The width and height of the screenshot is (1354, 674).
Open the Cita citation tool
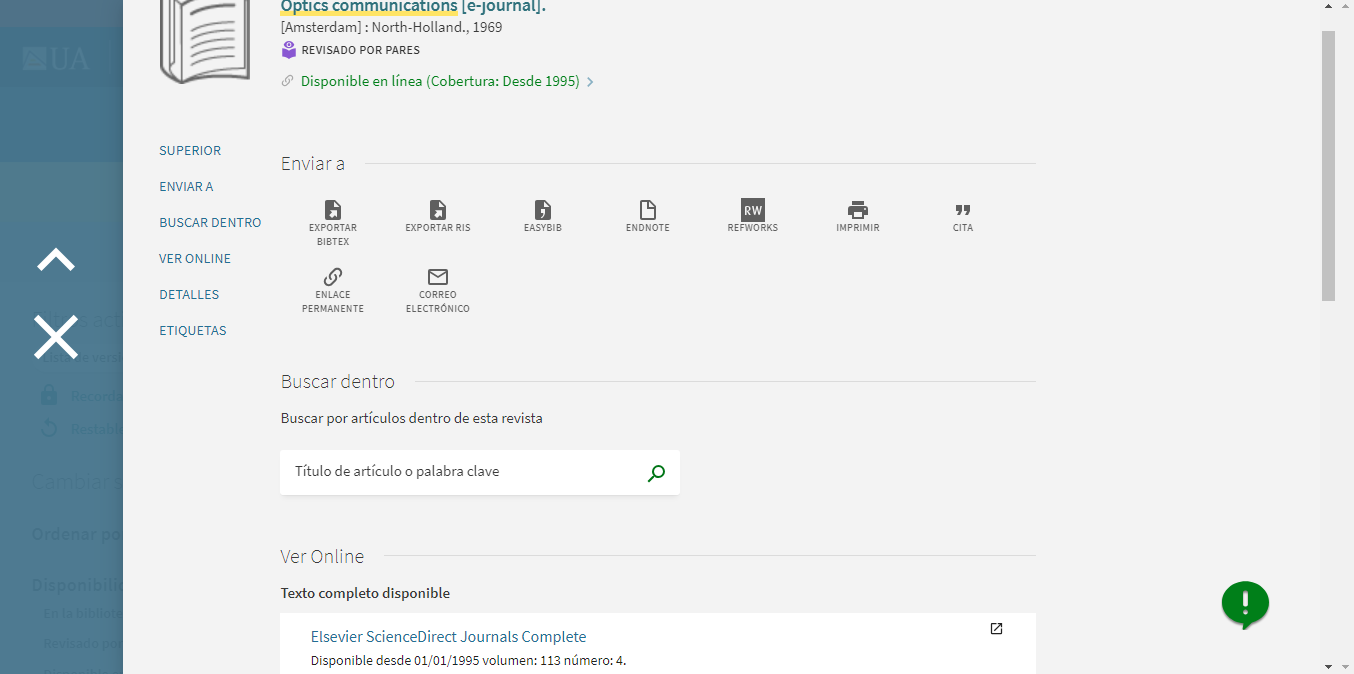click(x=962, y=211)
